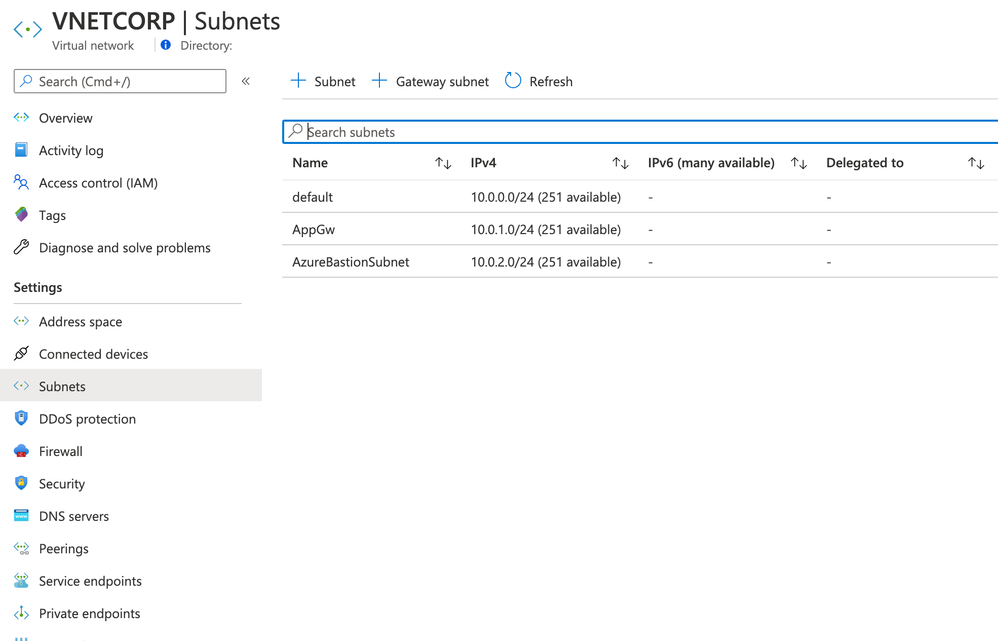Click the Access control people icon
This screenshot has width=998, height=641.
pos(21,182)
